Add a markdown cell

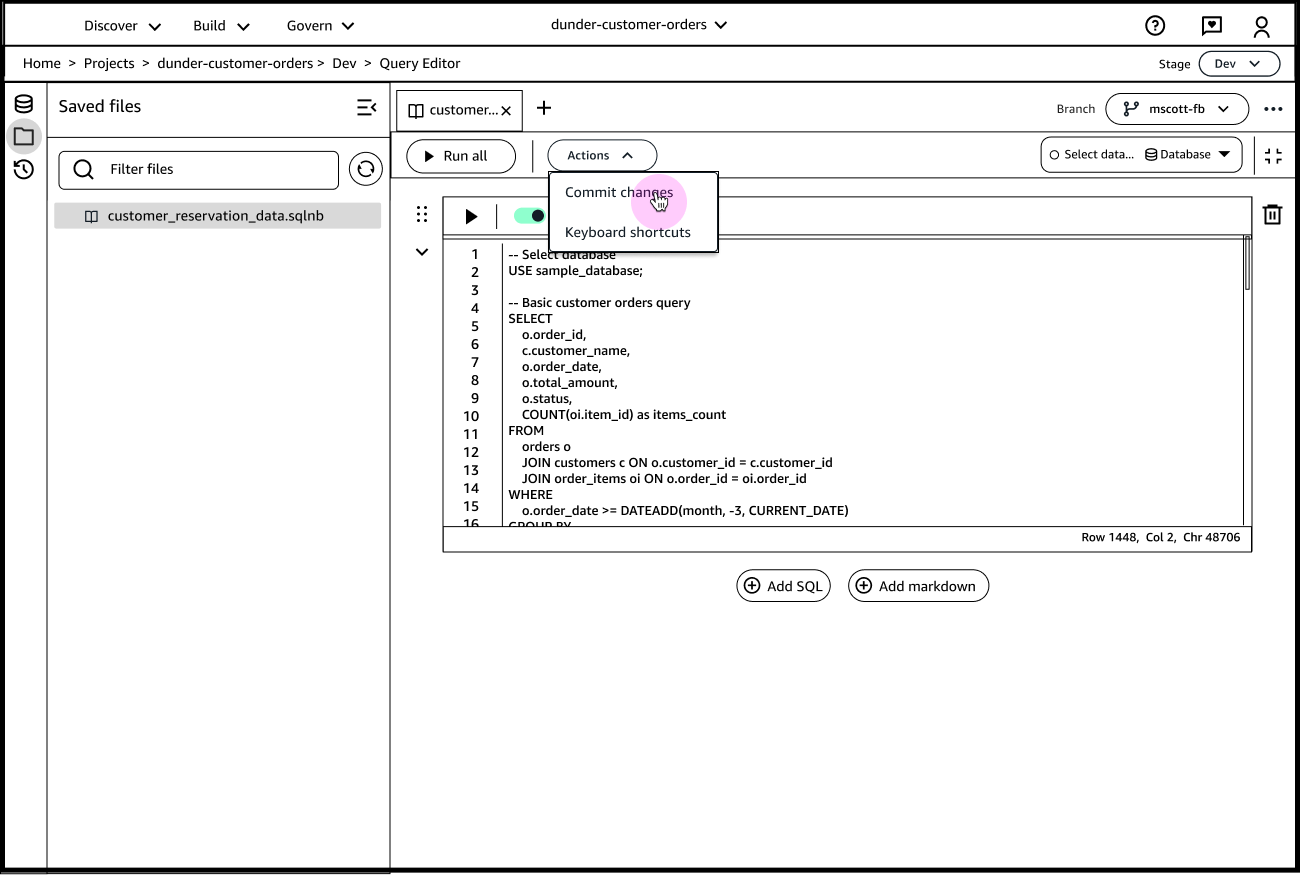pos(917,585)
